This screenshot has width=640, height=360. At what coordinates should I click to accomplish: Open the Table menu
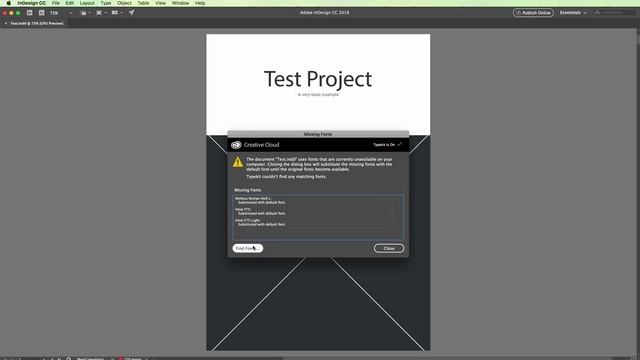[x=143, y=3]
